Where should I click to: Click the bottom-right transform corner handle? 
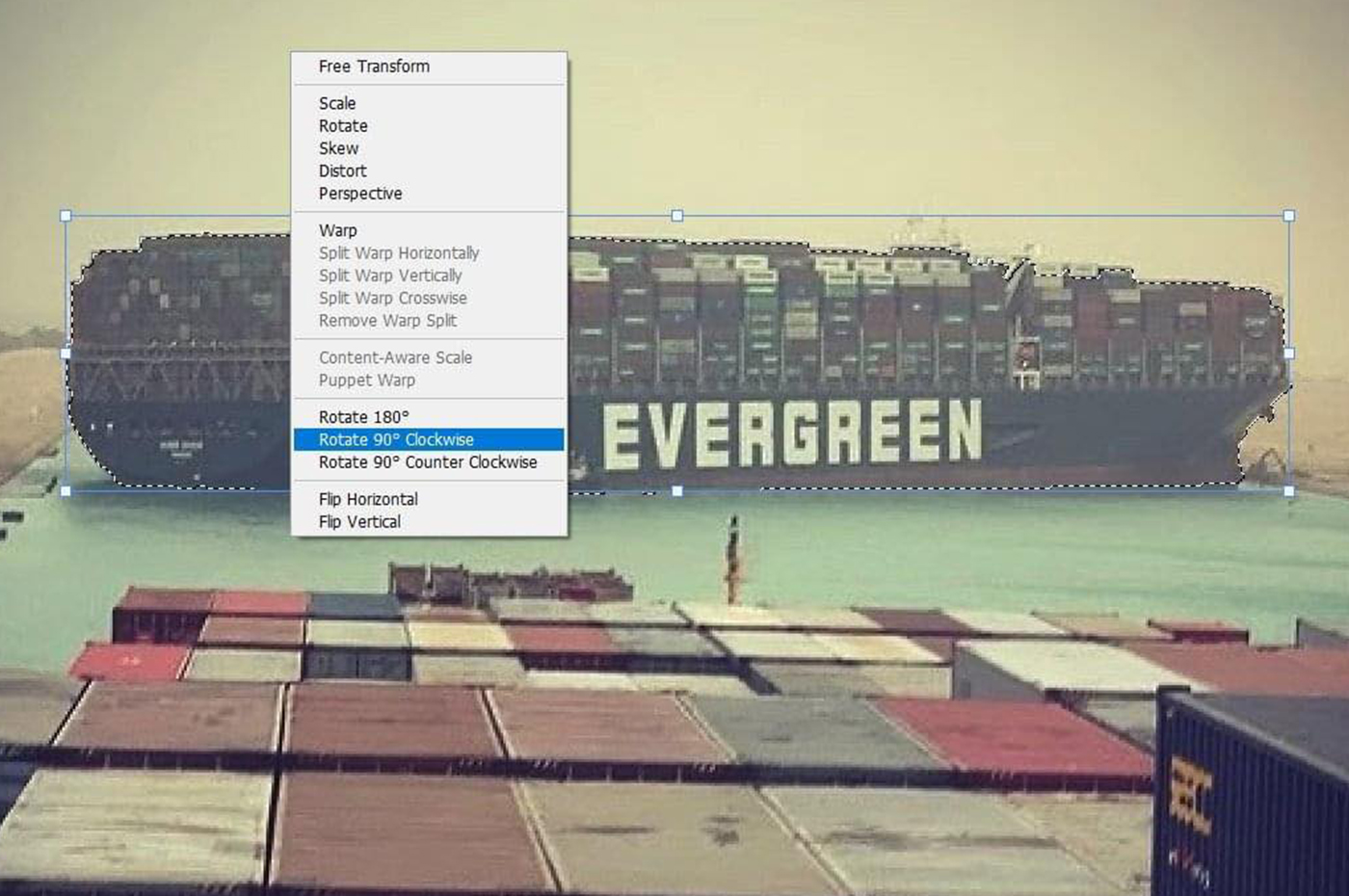pyautogui.click(x=1289, y=491)
